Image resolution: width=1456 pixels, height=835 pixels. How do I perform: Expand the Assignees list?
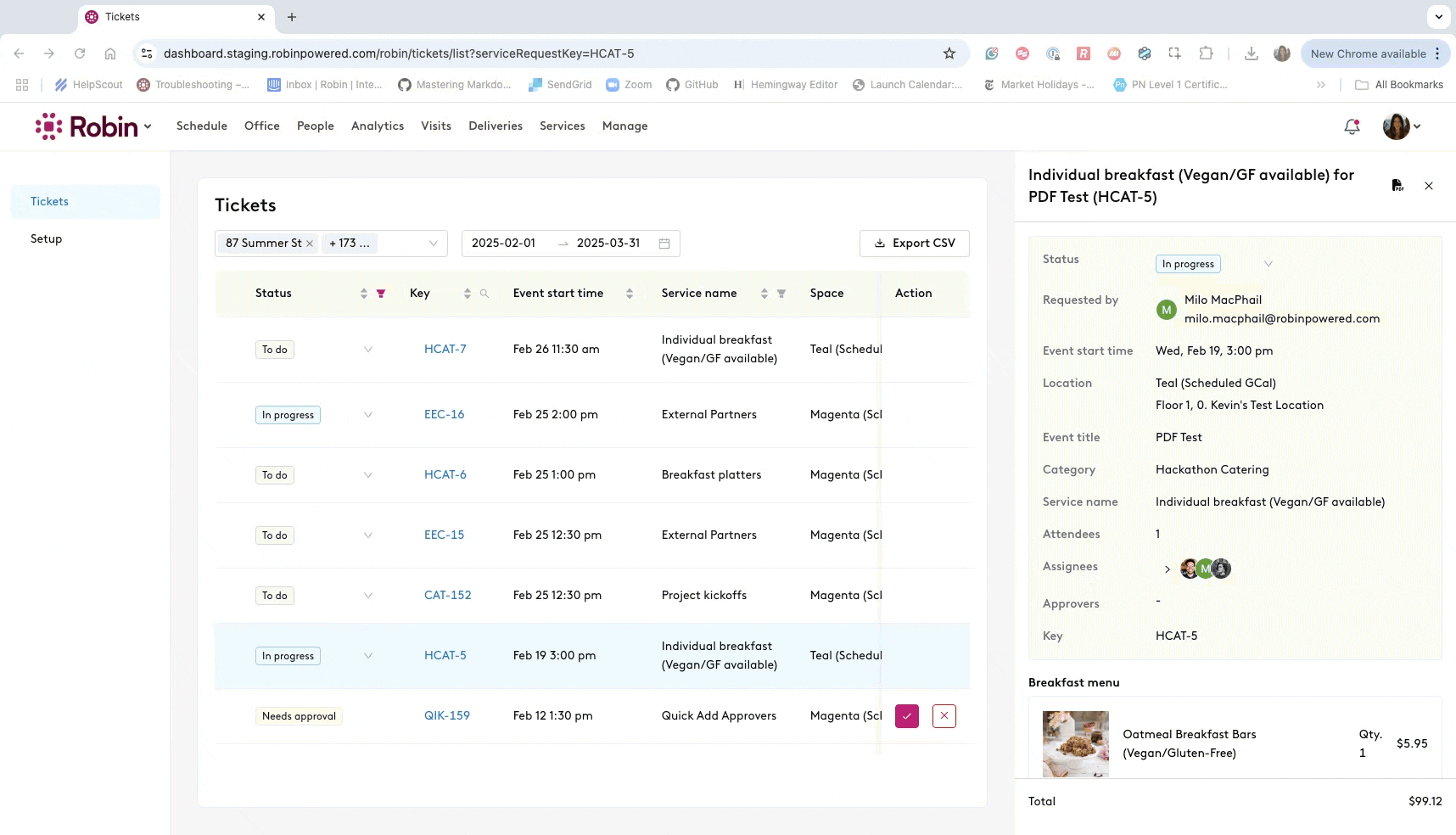(1168, 569)
